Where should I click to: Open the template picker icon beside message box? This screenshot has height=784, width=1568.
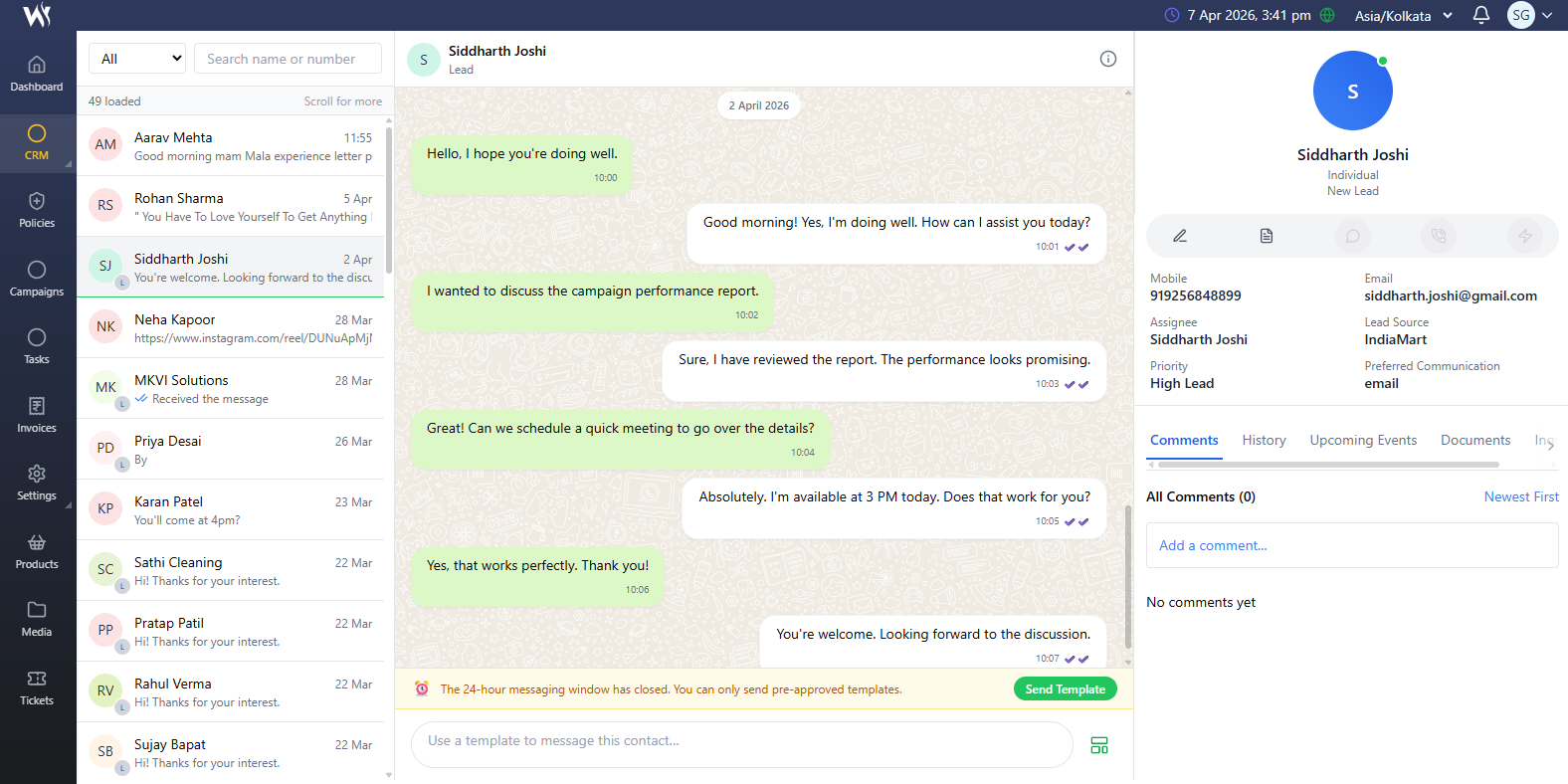(x=1098, y=745)
